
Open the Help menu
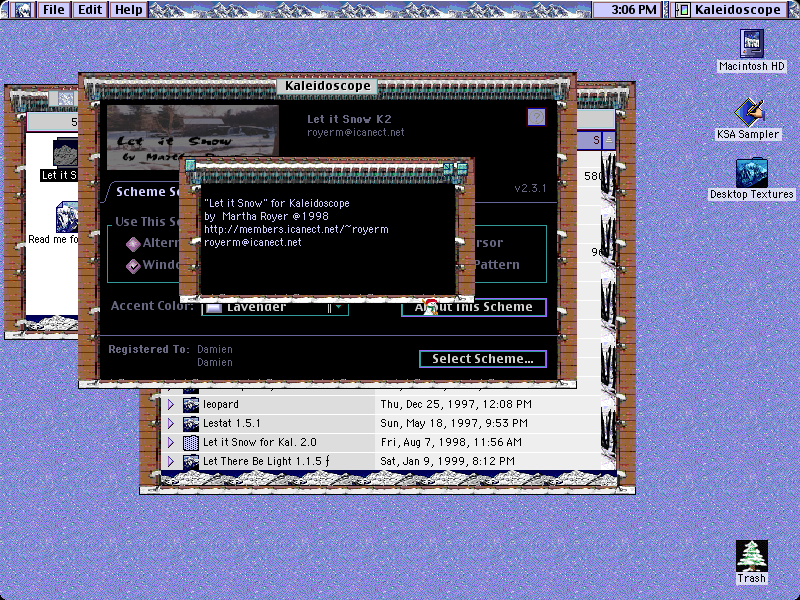[x=129, y=9]
